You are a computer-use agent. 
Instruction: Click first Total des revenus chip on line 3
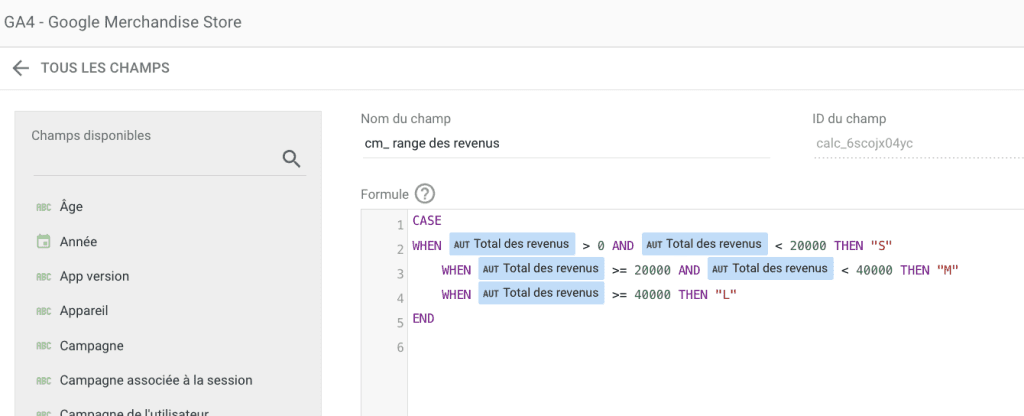(x=541, y=268)
